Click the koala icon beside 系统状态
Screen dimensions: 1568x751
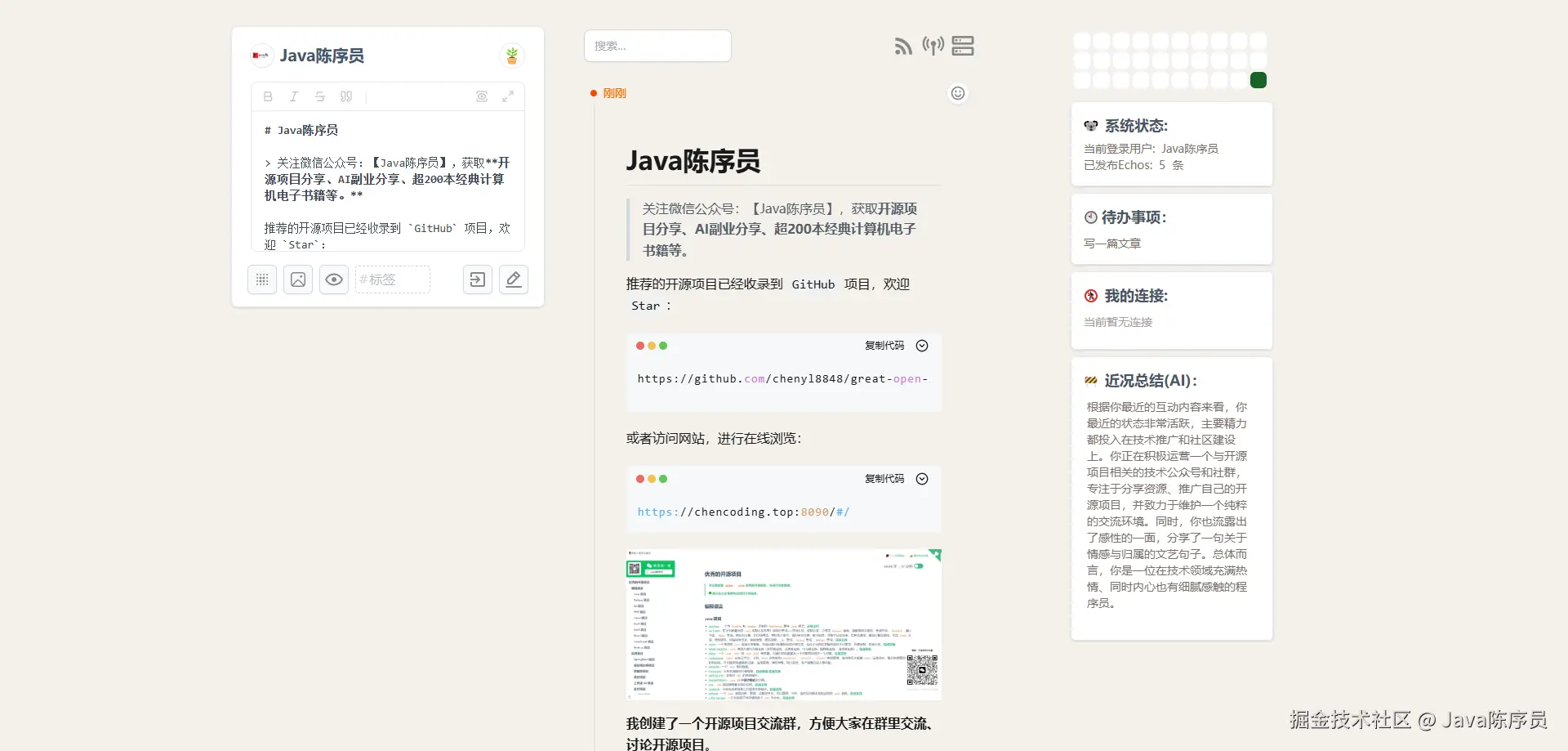1091,126
